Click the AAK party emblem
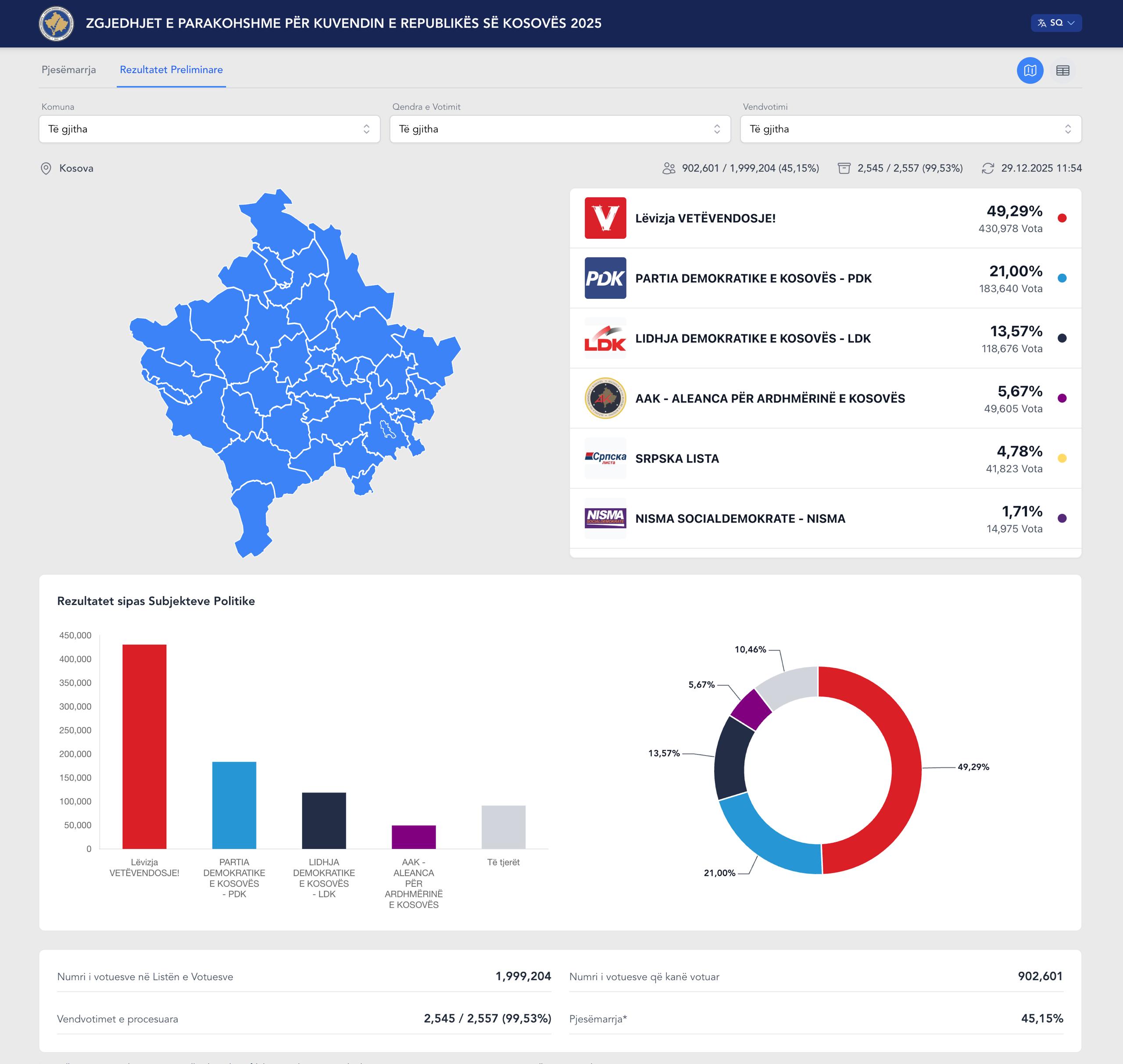The image size is (1123, 1064). coord(605,399)
